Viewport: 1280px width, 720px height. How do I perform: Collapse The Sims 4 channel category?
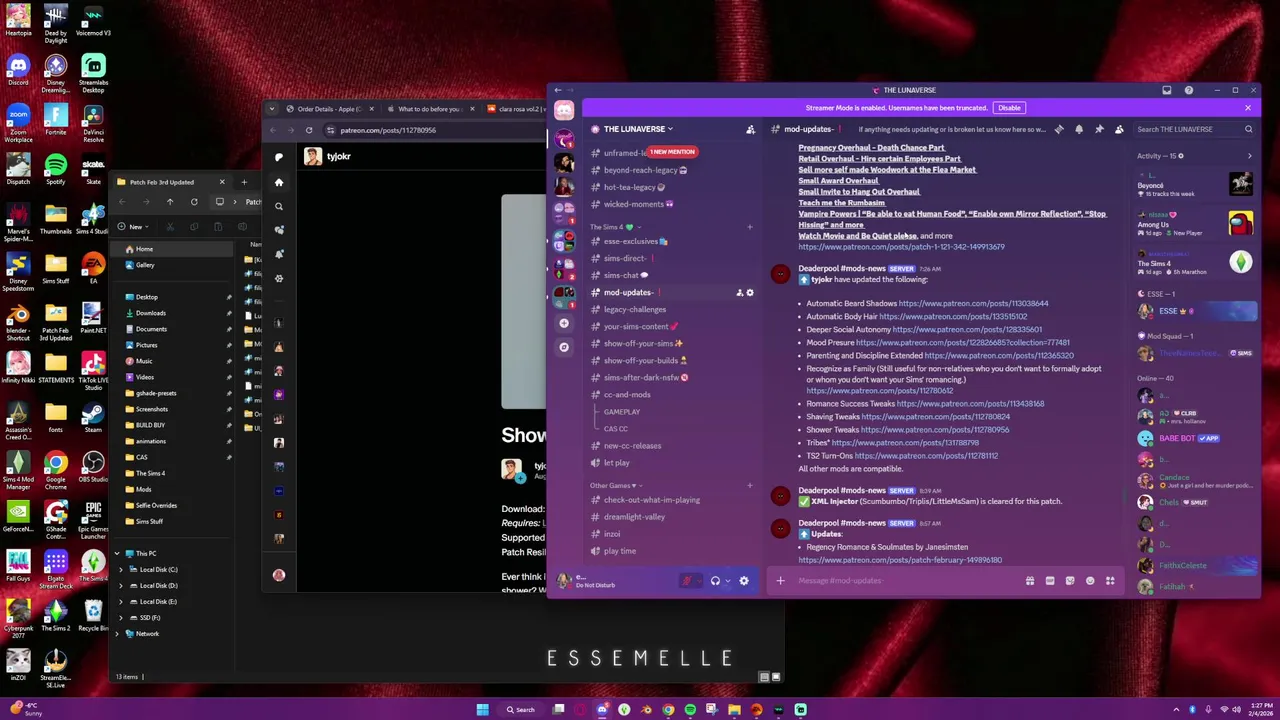coord(613,227)
